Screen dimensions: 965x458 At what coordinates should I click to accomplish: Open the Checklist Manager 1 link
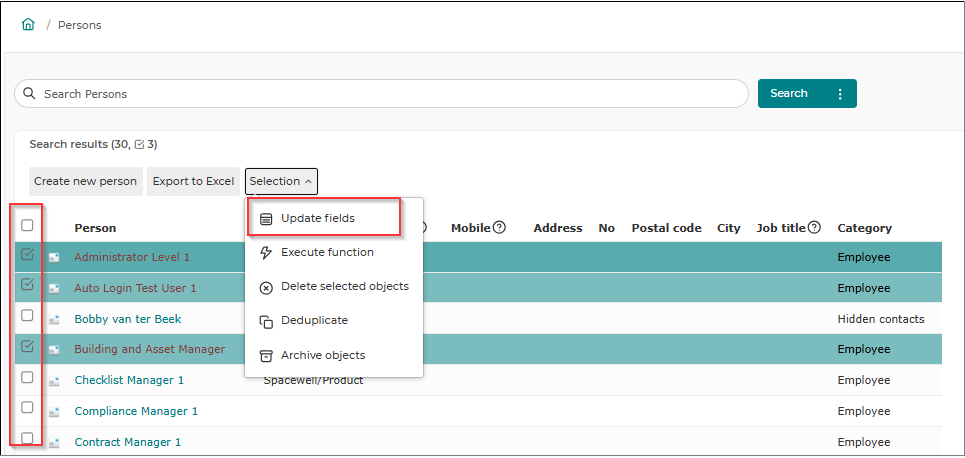(x=129, y=380)
